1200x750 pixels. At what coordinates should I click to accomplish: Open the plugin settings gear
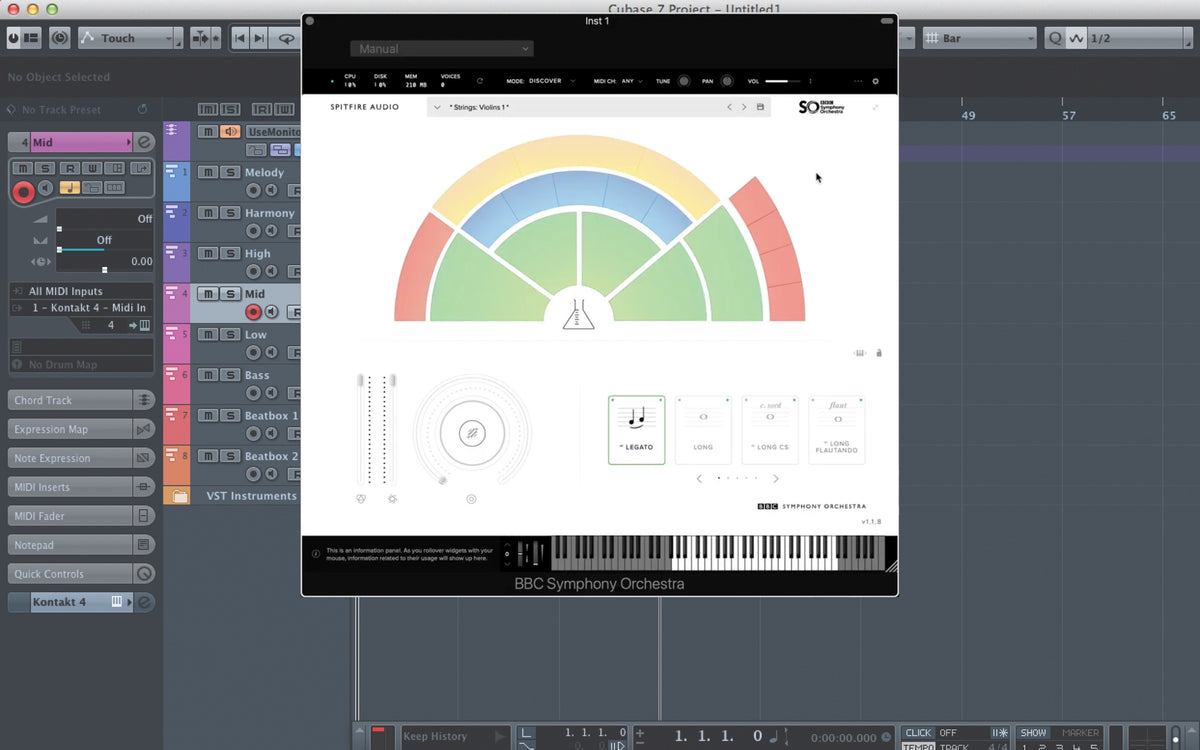coord(876,81)
